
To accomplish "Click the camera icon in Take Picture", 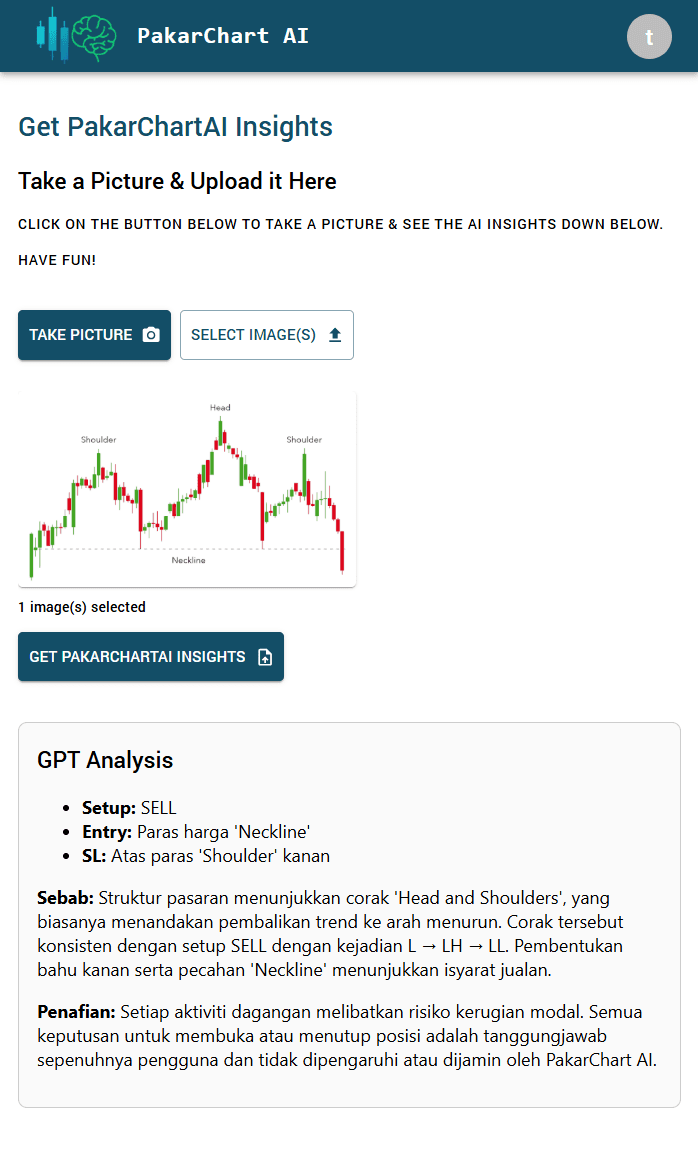I will point(151,335).
